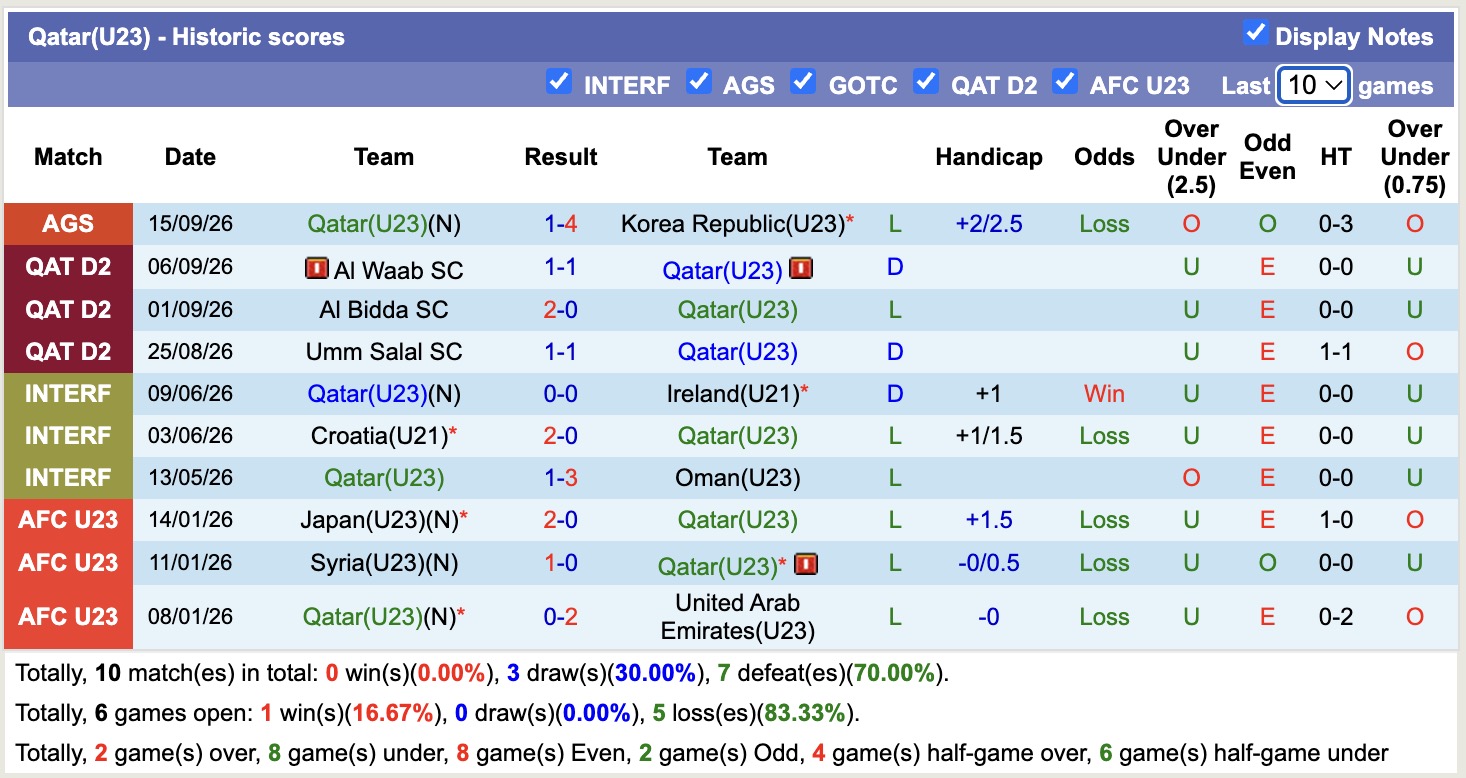
Task: Visit the Umm Salal SC team page
Action: (x=384, y=352)
